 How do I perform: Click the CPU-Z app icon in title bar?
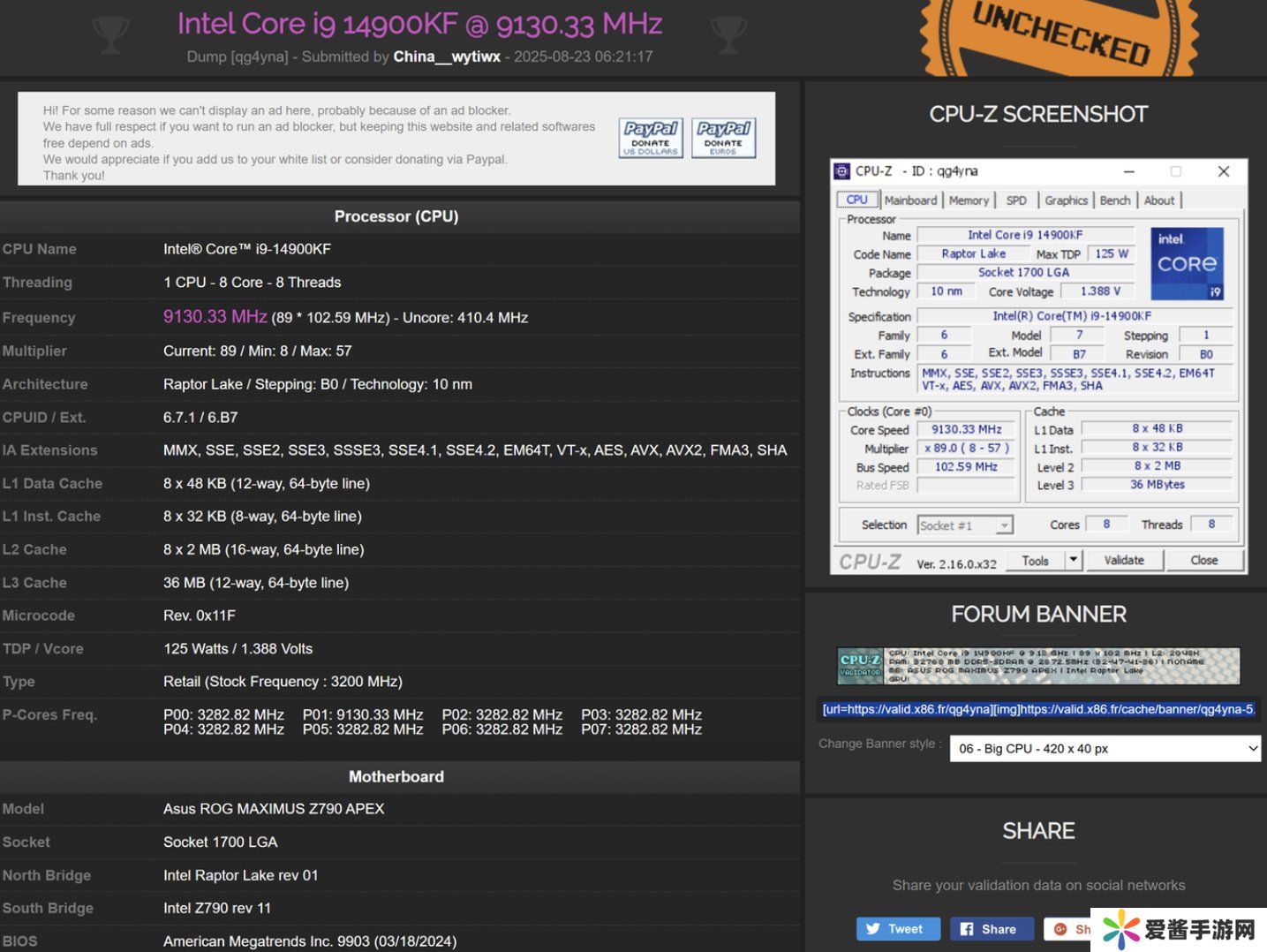click(842, 171)
